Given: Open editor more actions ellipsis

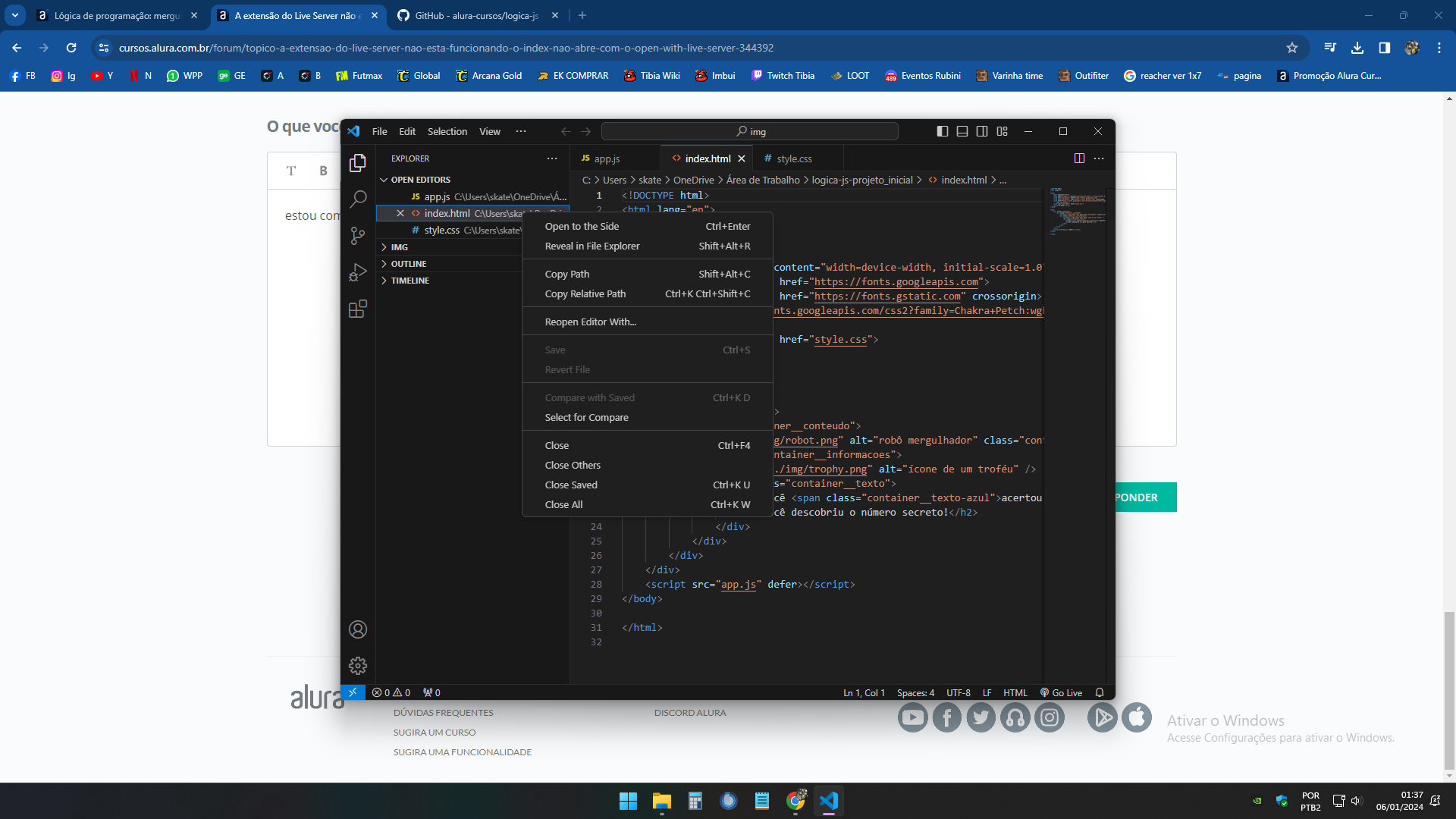Looking at the screenshot, I should (x=1099, y=158).
